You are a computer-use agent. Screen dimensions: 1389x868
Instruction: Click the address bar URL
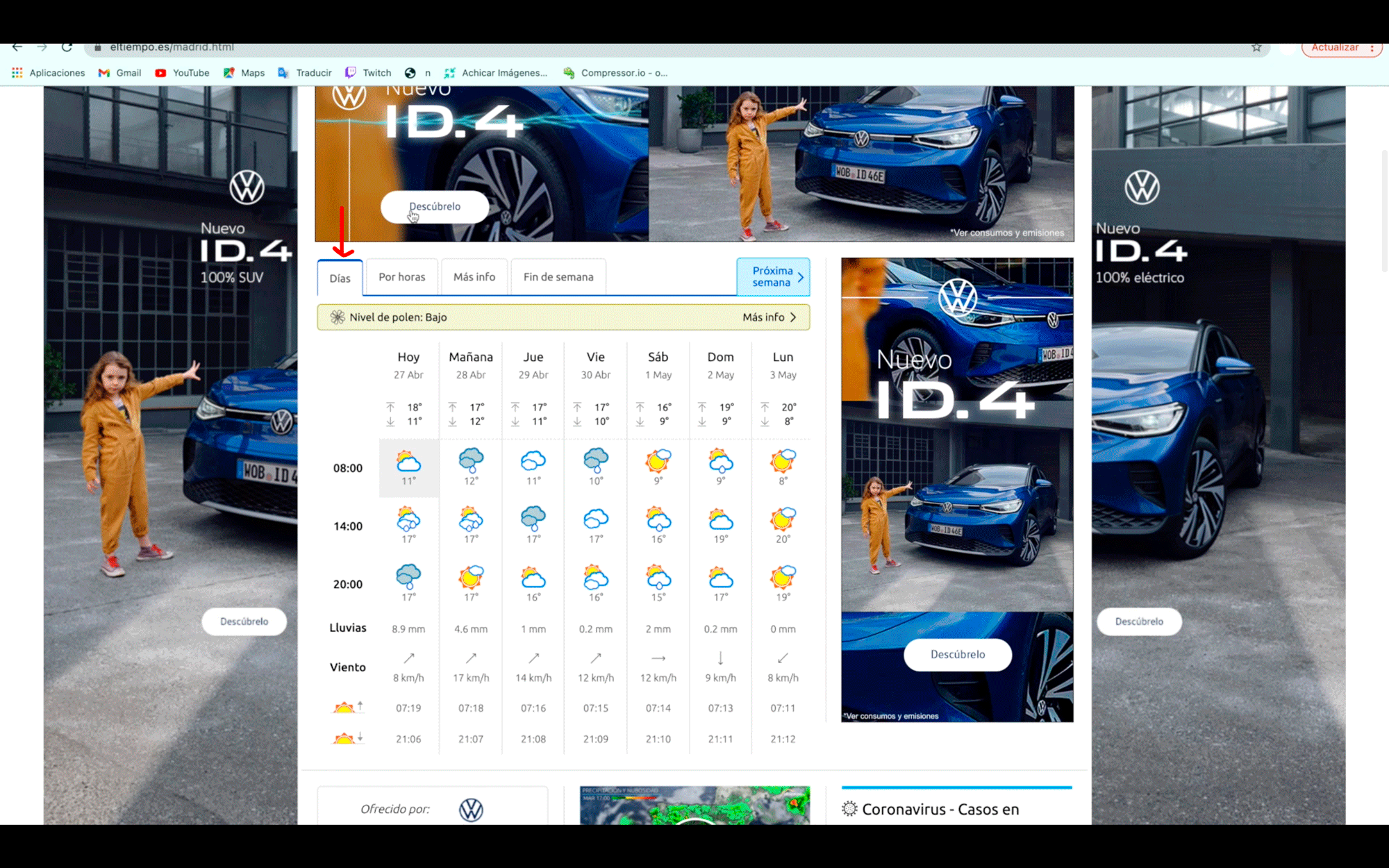172,47
